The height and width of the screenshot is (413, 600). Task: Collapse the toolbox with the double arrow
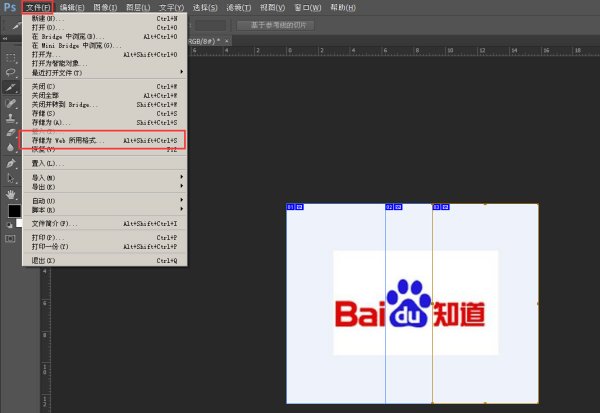pos(5,39)
